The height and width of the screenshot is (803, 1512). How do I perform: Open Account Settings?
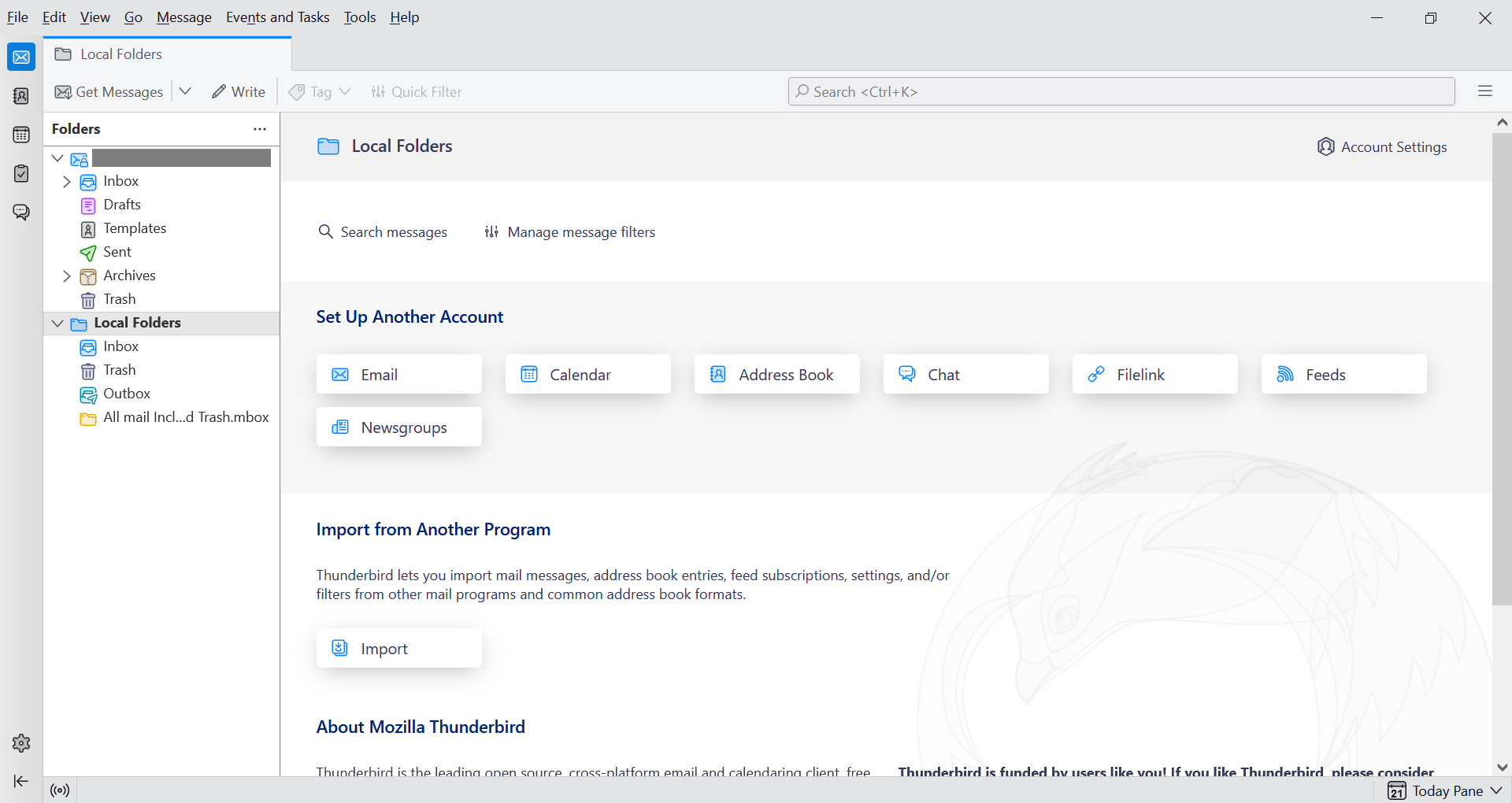tap(1382, 147)
